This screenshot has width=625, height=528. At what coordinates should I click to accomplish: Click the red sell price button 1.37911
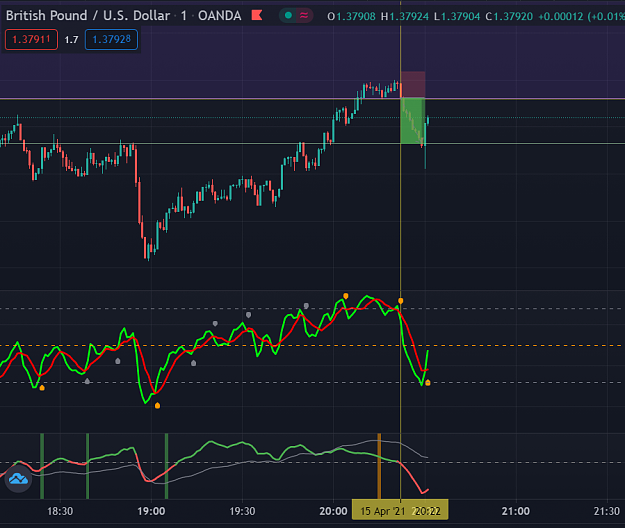tap(31, 39)
